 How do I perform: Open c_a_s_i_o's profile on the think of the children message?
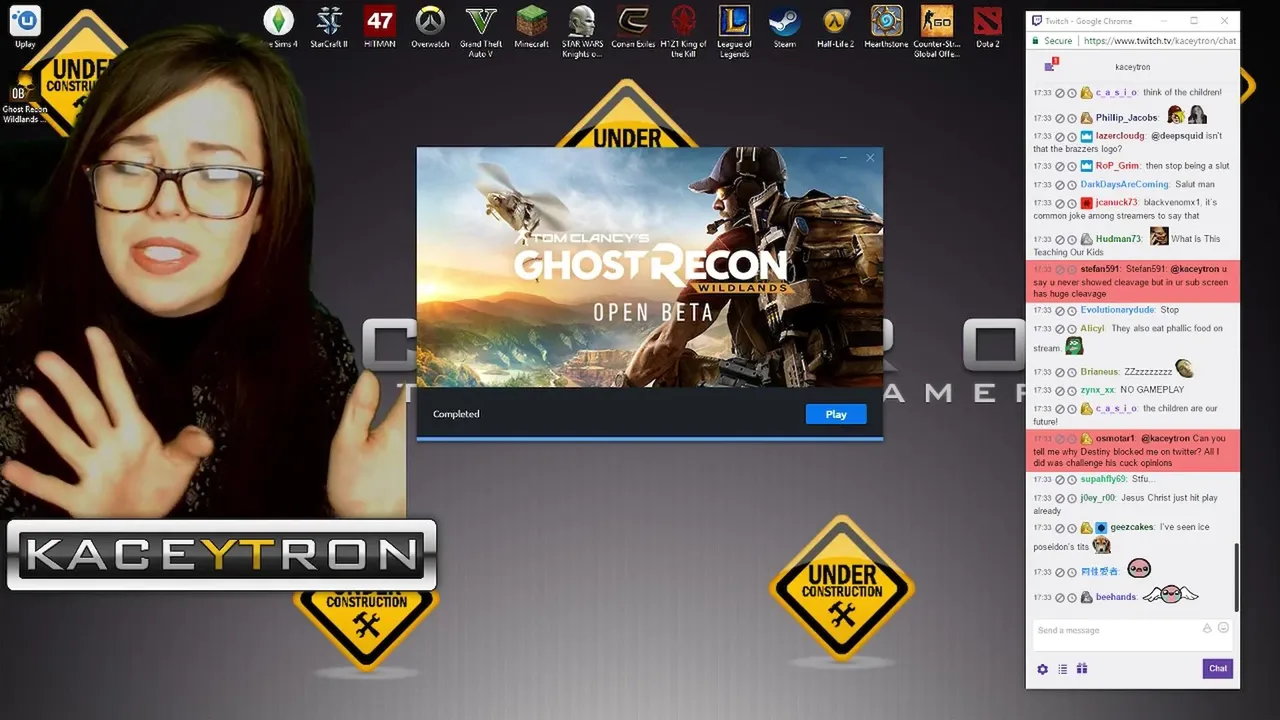[1116, 92]
